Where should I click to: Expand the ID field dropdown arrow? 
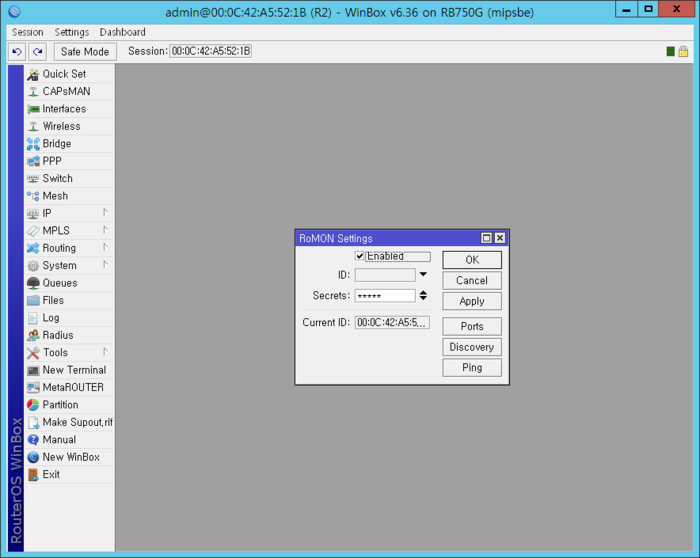pyautogui.click(x=423, y=275)
